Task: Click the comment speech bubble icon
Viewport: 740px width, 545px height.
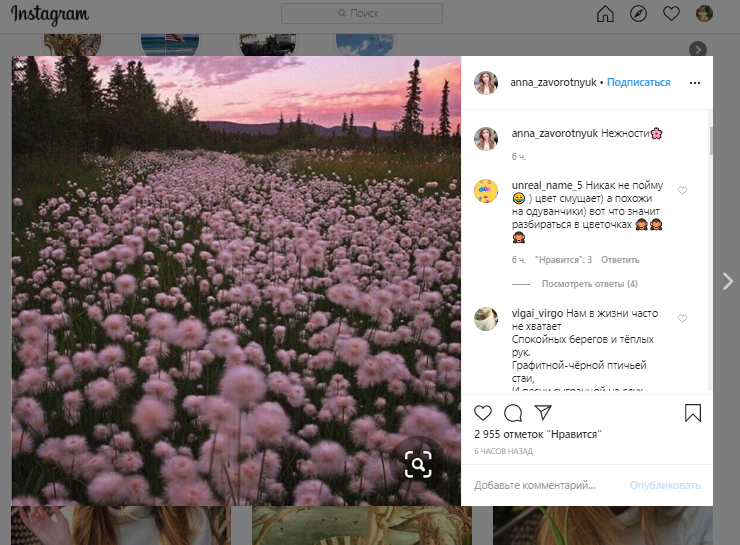Action: (x=513, y=413)
